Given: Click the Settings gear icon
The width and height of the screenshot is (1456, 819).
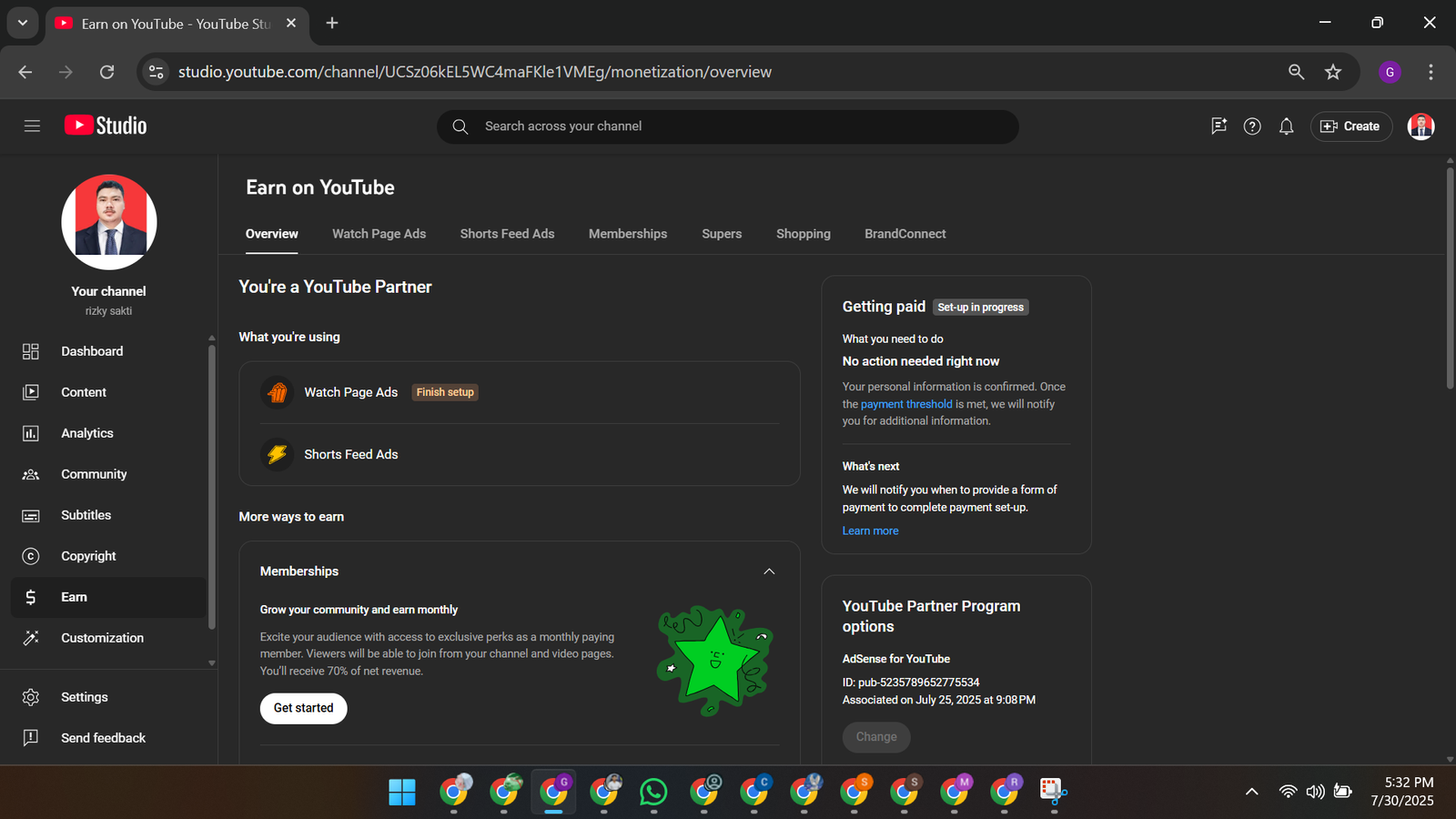Looking at the screenshot, I should [31, 697].
